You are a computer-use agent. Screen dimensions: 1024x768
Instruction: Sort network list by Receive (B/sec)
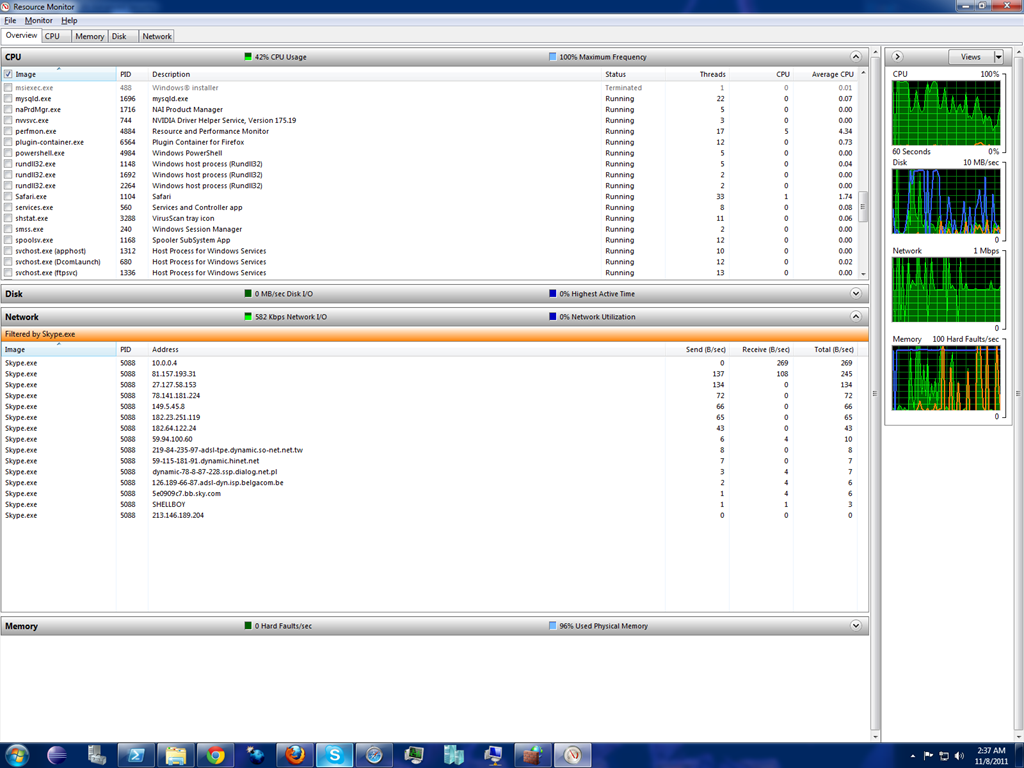pyautogui.click(x=761, y=350)
